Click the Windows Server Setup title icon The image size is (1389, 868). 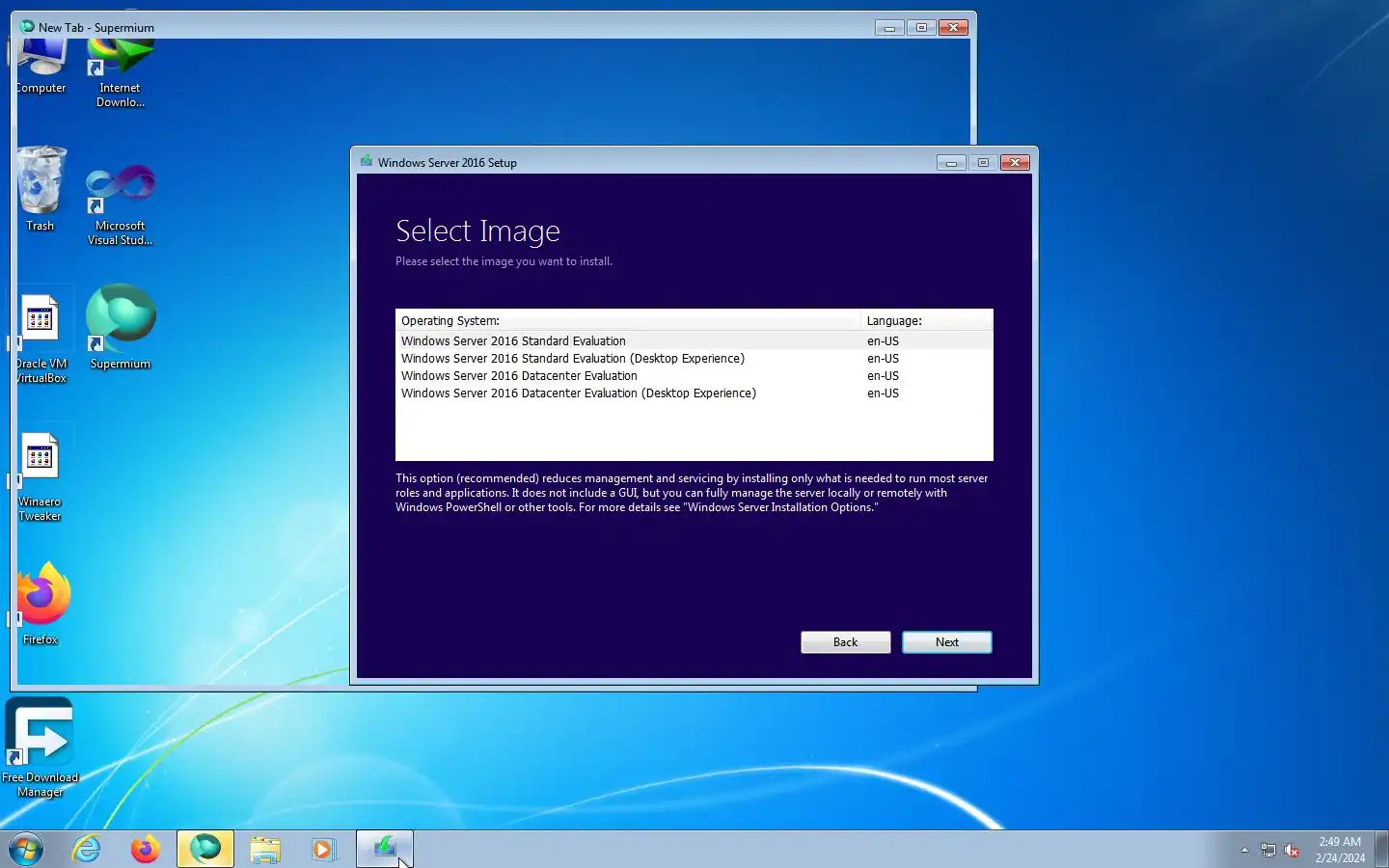tap(367, 161)
